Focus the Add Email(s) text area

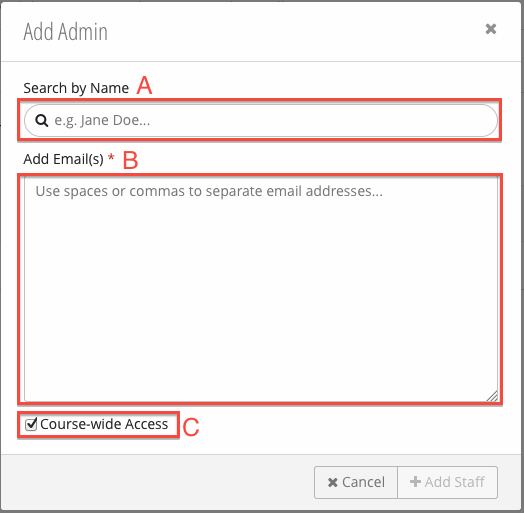[261, 289]
